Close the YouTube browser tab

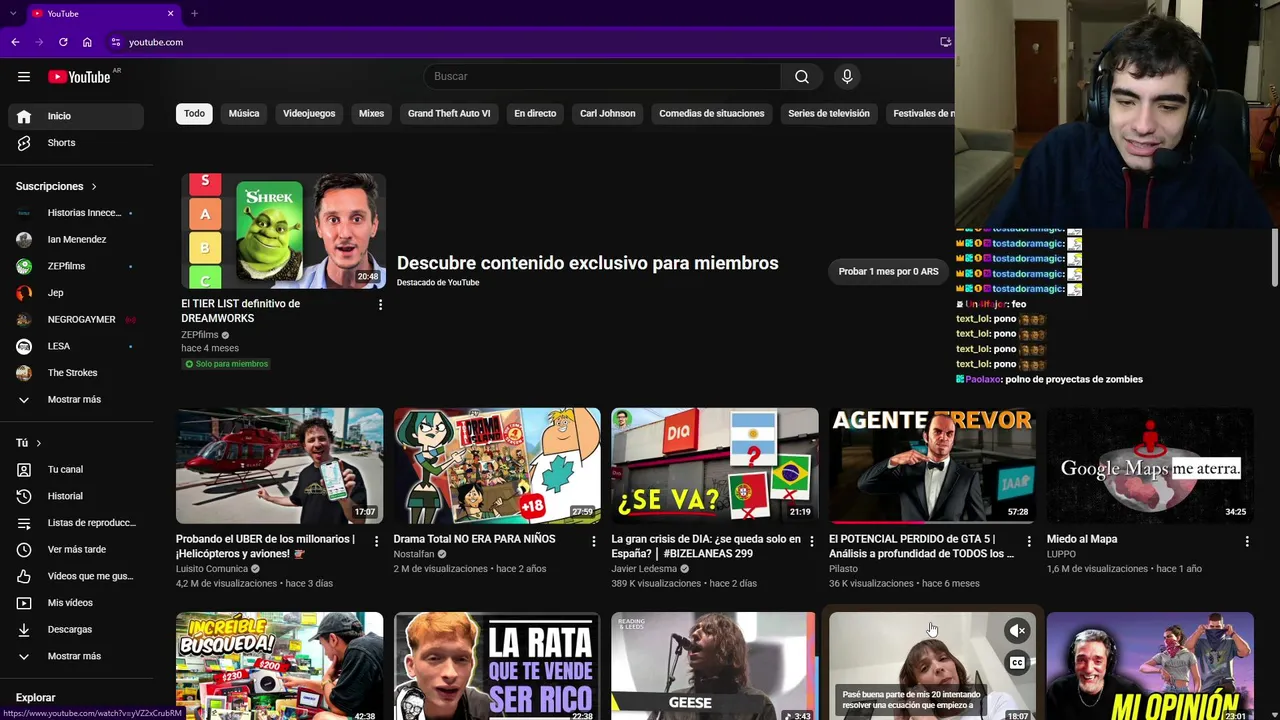pyautogui.click(x=170, y=14)
